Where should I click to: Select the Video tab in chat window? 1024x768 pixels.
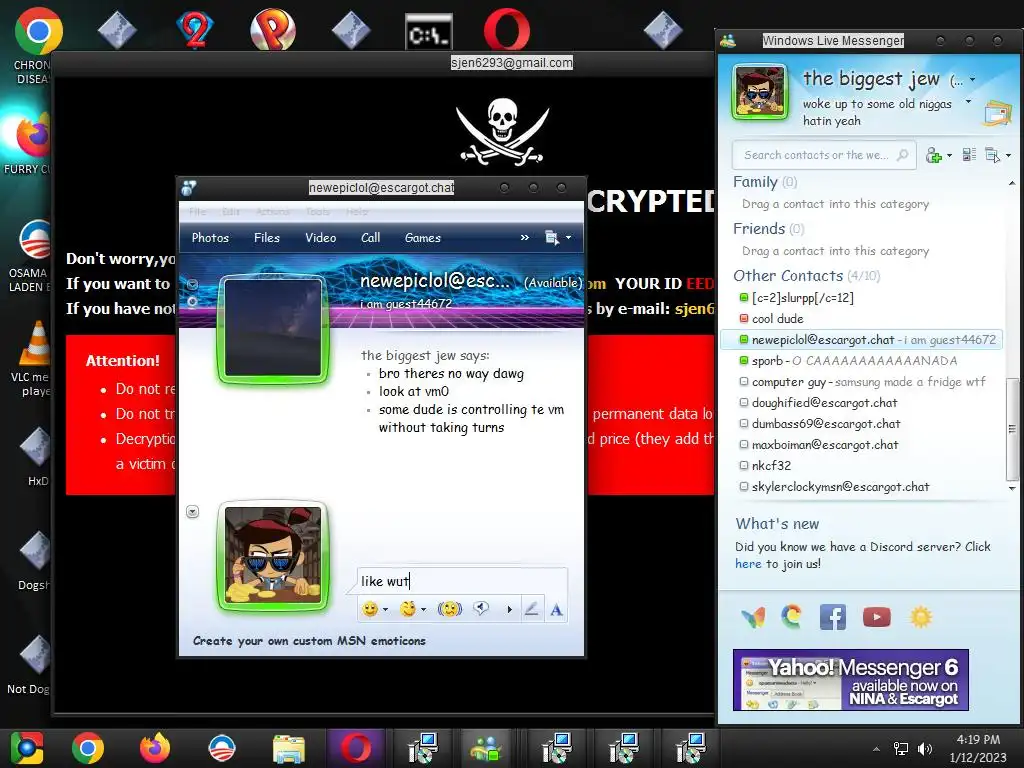[321, 238]
